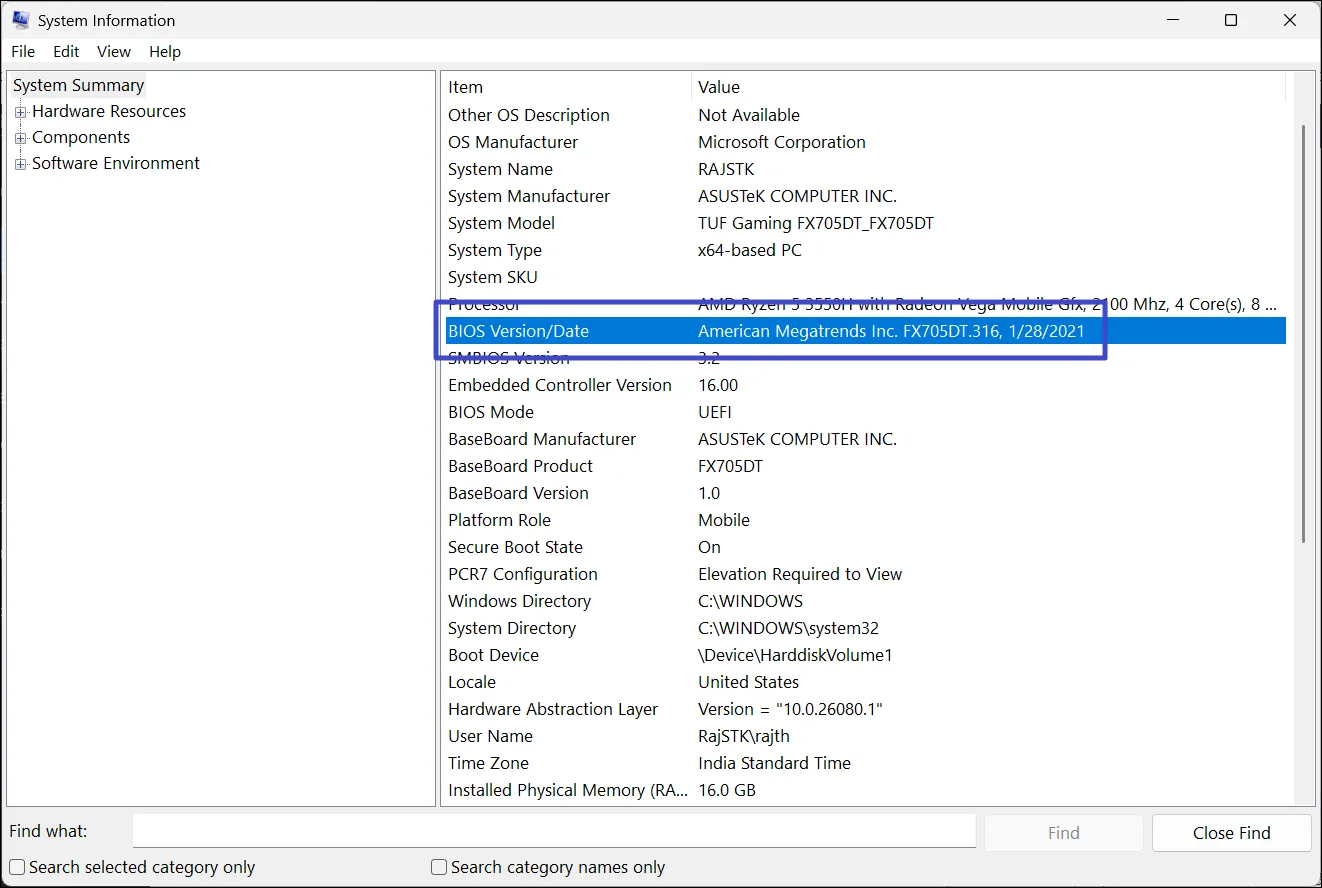Expand the Software Environment node
Image resolution: width=1322 pixels, height=888 pixels.
tap(20, 164)
